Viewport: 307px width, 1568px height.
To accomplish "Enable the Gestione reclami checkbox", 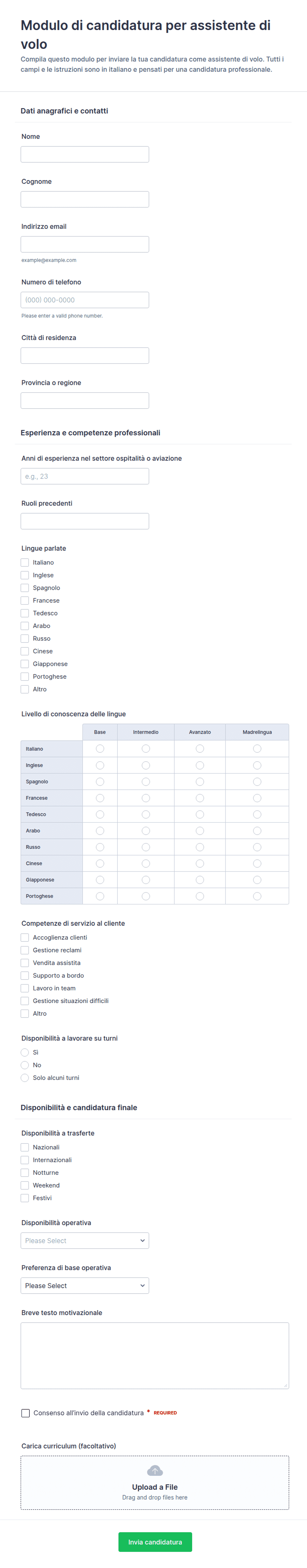I will click(25, 950).
